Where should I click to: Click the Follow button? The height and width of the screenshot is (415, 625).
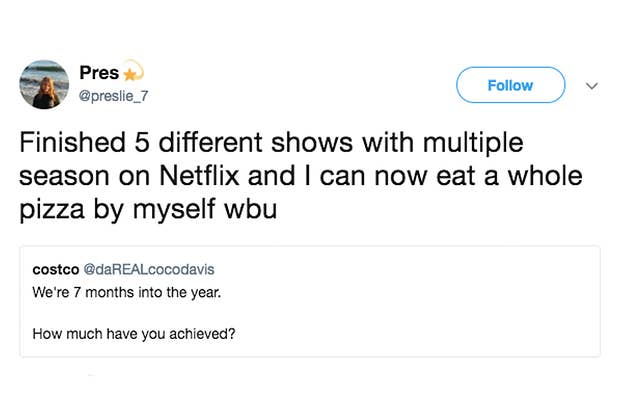[510, 85]
